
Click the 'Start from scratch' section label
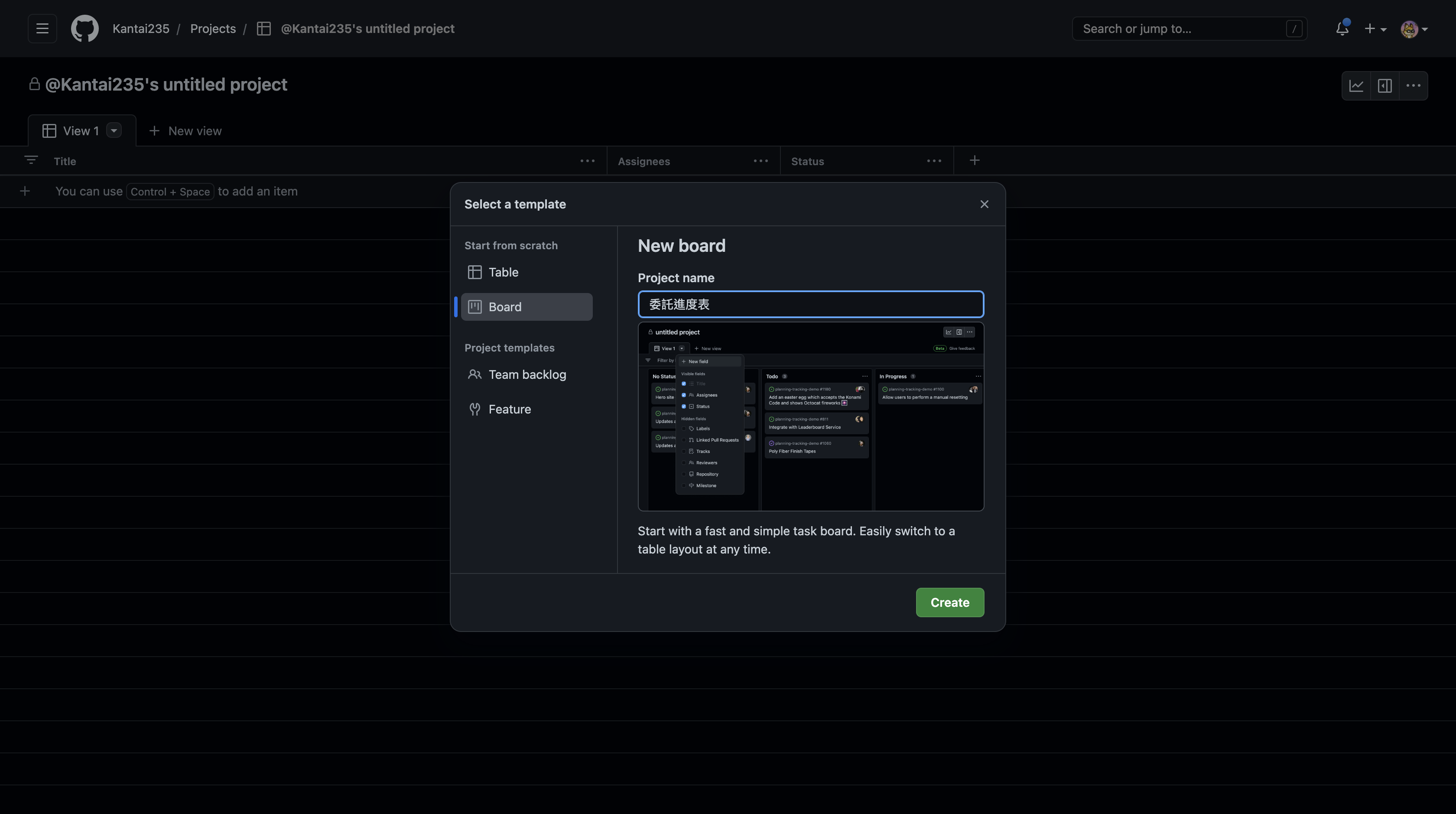[511, 245]
